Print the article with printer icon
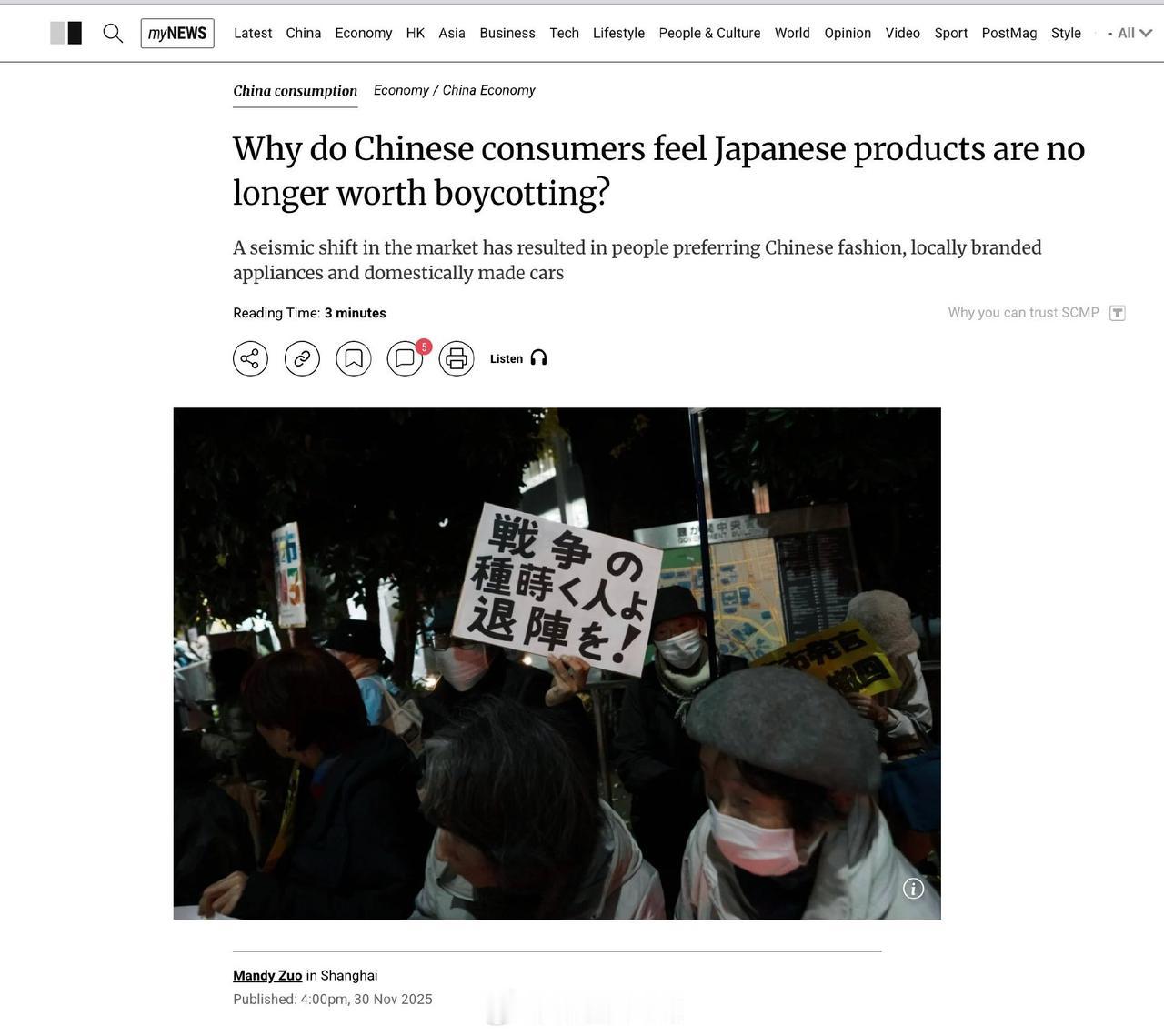This screenshot has height=1036, width=1164. click(457, 358)
